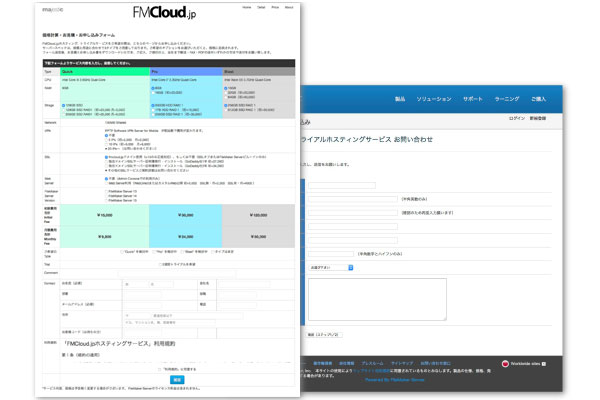
Task: Open Home in the FMCloud.jp navigation
Action: [247, 7]
